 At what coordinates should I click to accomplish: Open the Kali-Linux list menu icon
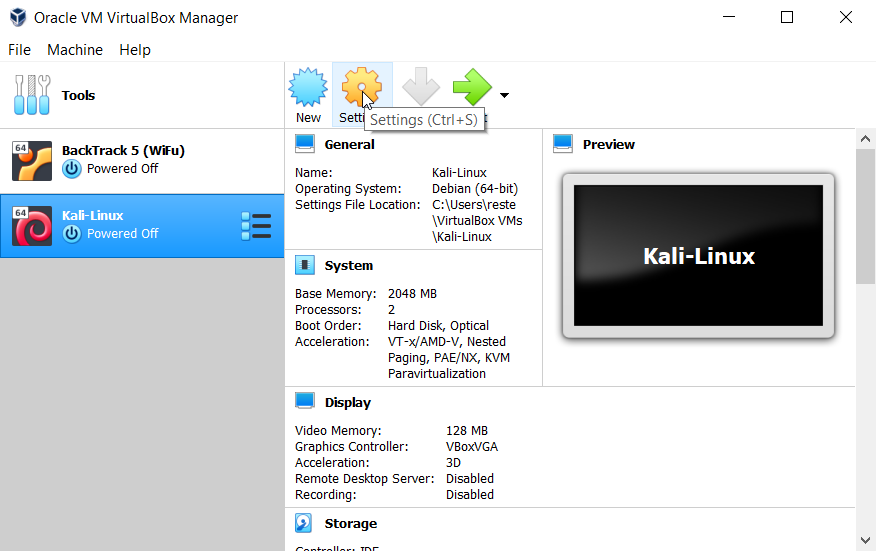256,226
